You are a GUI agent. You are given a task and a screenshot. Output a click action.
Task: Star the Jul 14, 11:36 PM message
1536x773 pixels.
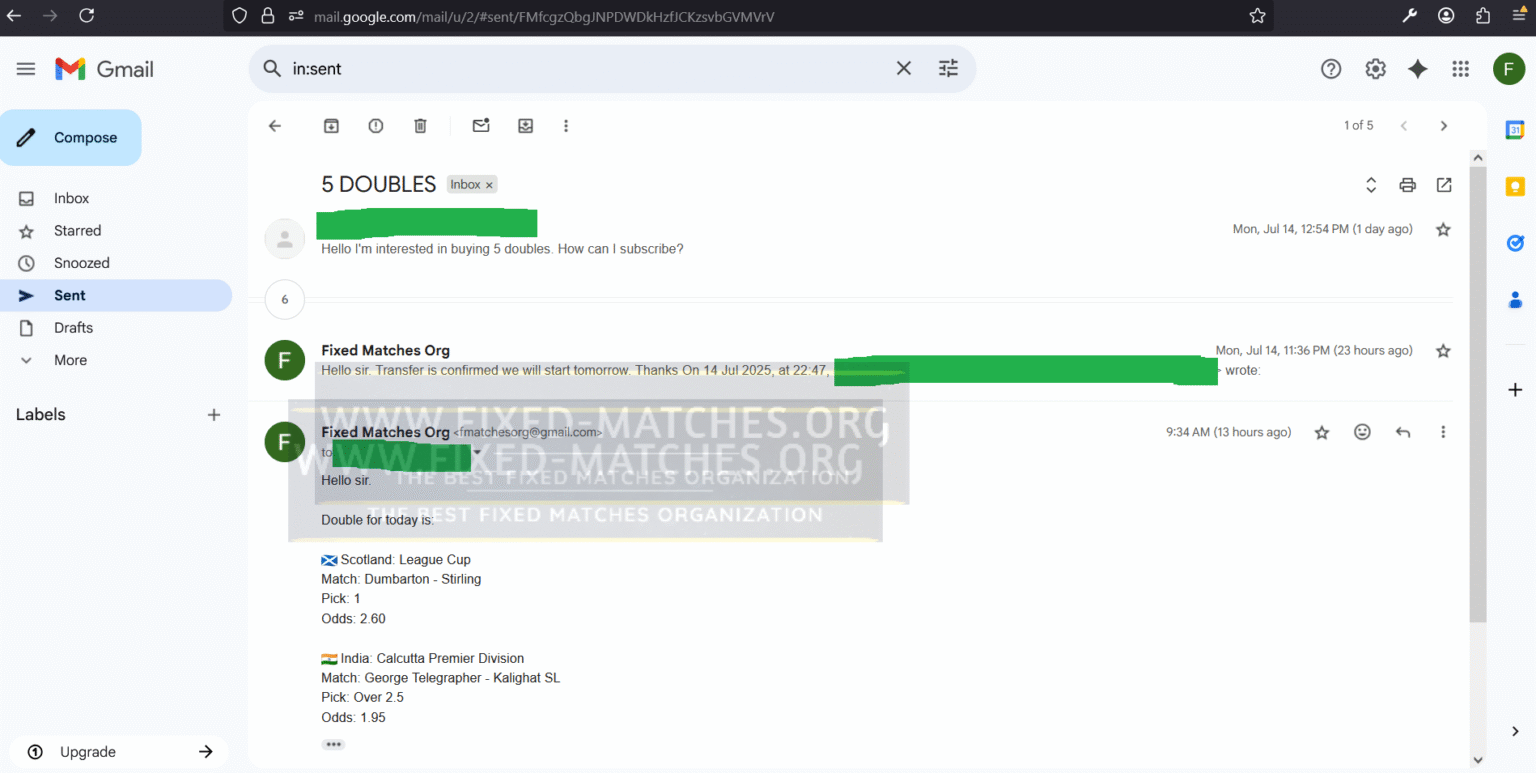(1443, 351)
